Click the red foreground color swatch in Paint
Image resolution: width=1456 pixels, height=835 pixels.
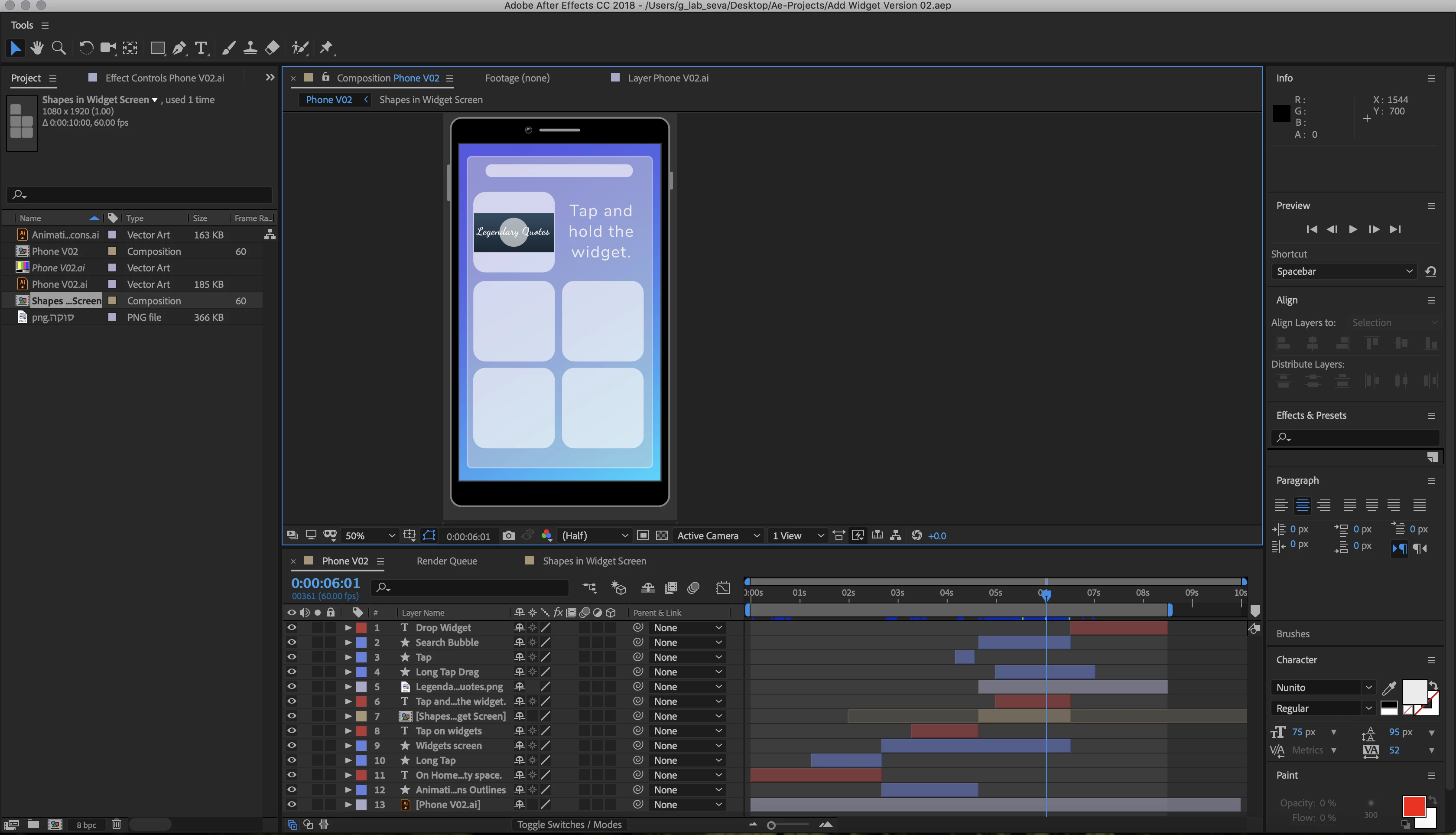pos(1414,806)
